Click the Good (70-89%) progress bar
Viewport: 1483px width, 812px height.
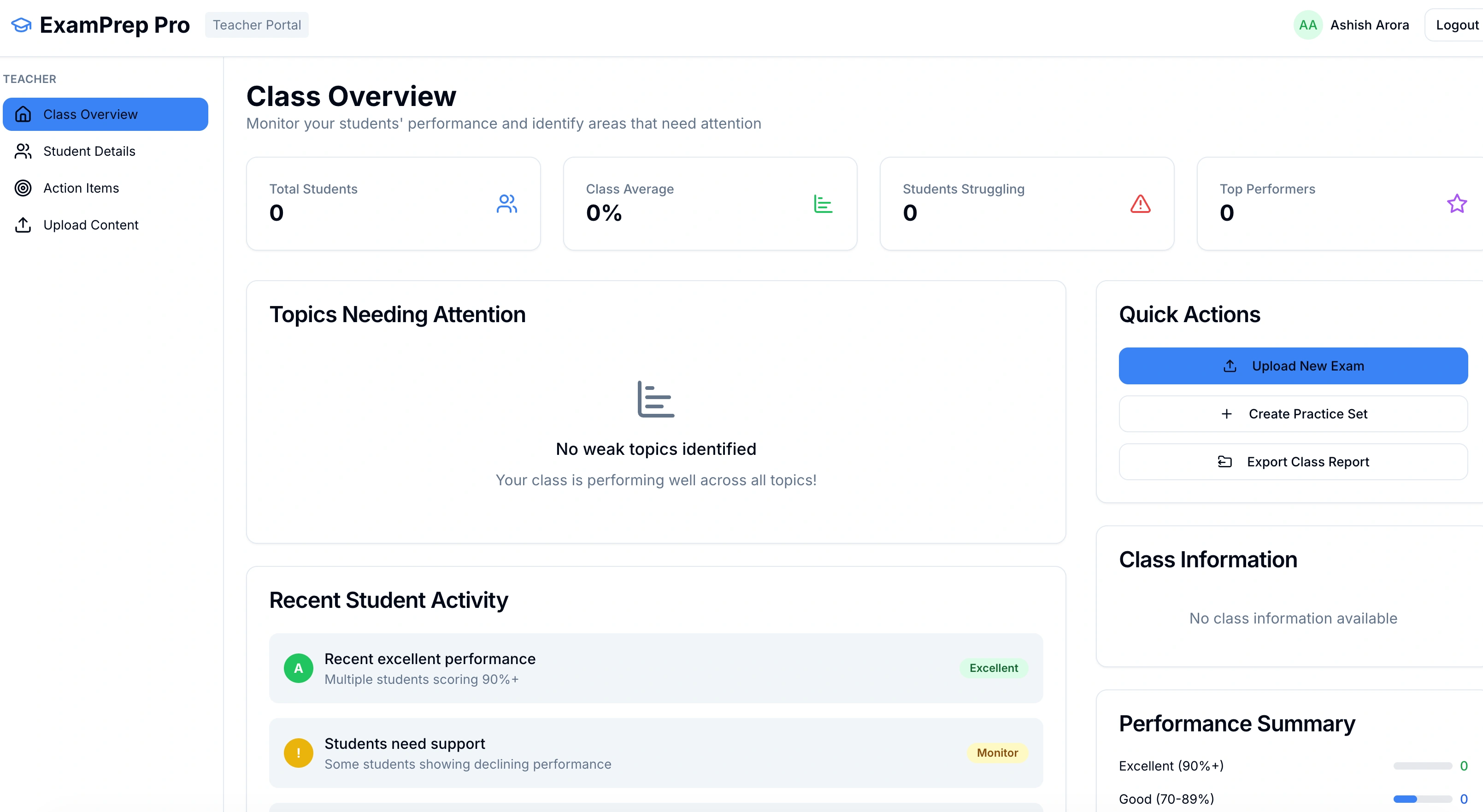click(1422, 799)
